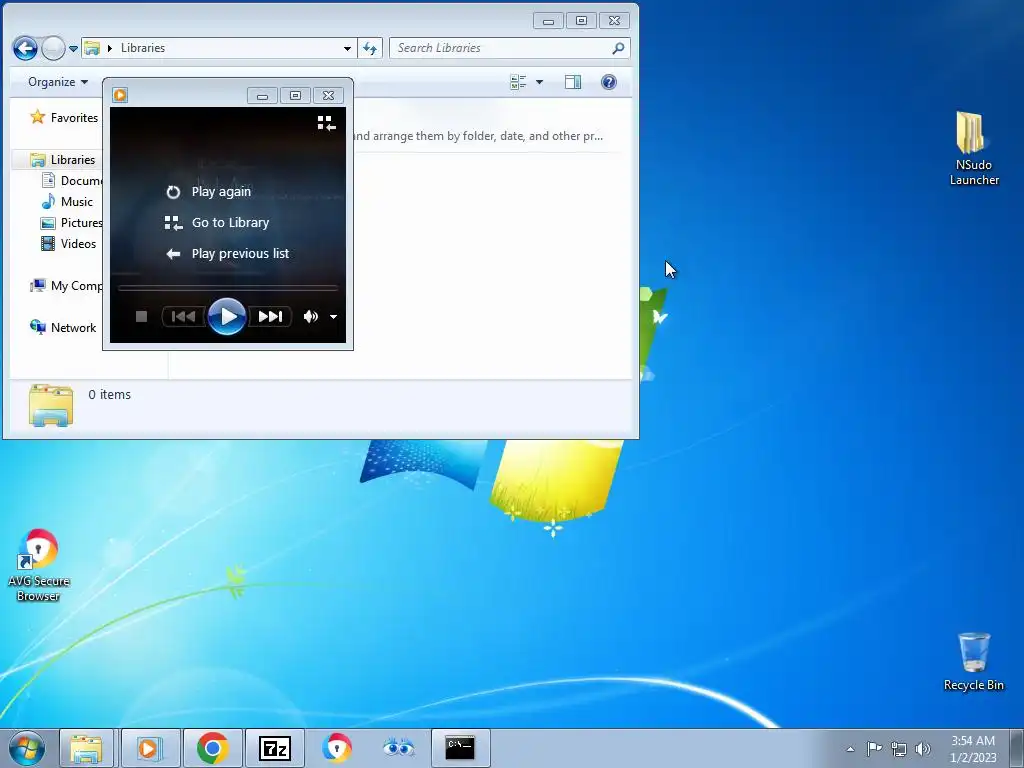Screen dimensions: 1024x768
Task: Select the Recycle Bin desktop icon
Action: pyautogui.click(x=973, y=661)
